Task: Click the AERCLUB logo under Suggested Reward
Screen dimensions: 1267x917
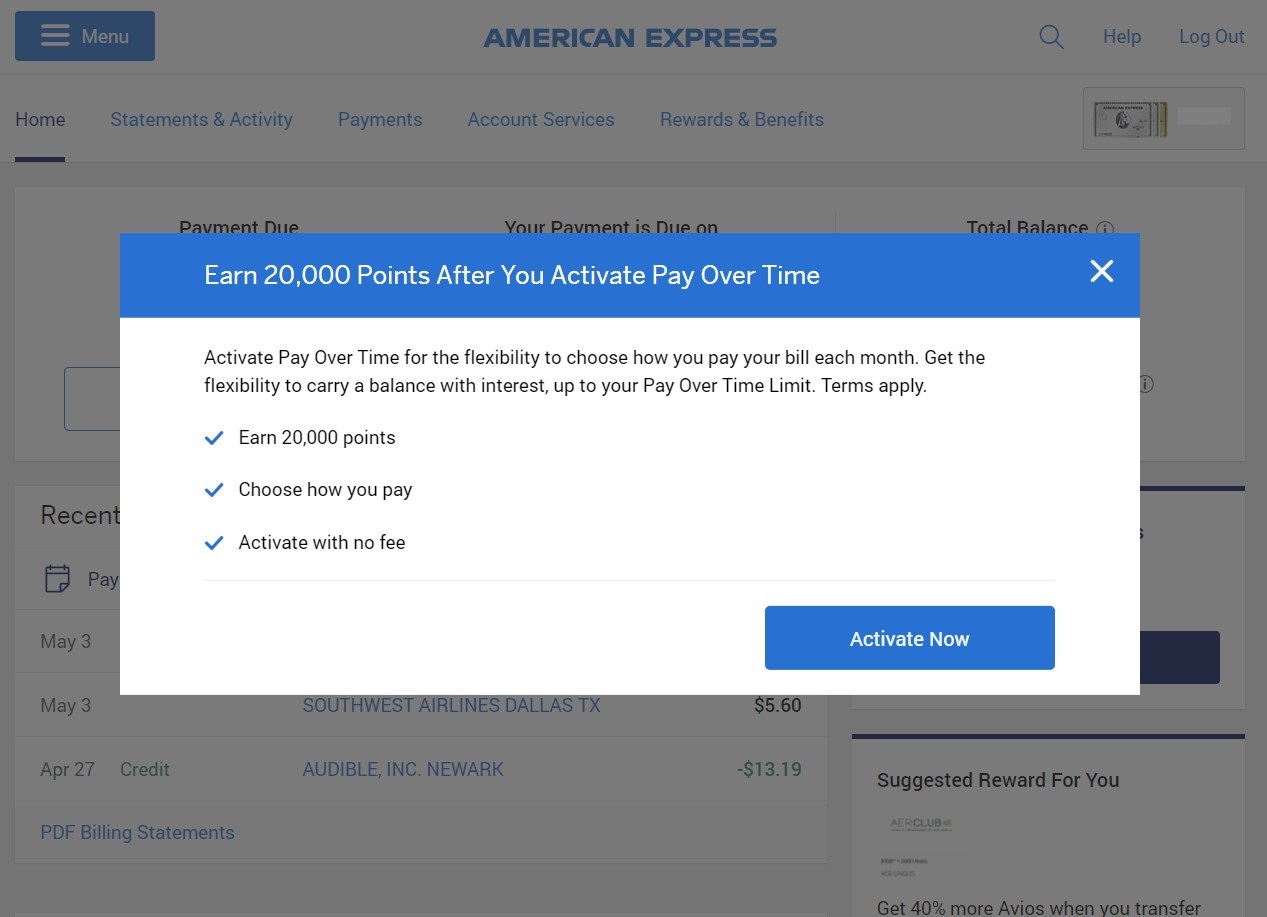Action: point(922,822)
